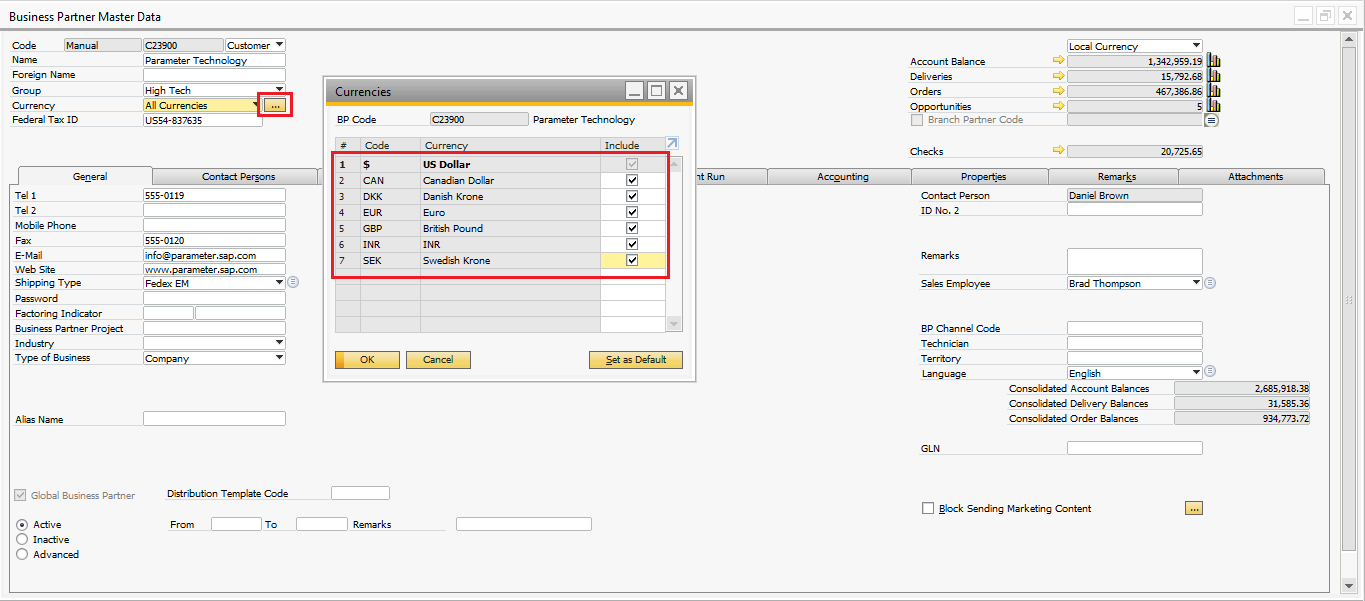
Task: Expand the Type of Business dropdown
Action: coord(278,358)
